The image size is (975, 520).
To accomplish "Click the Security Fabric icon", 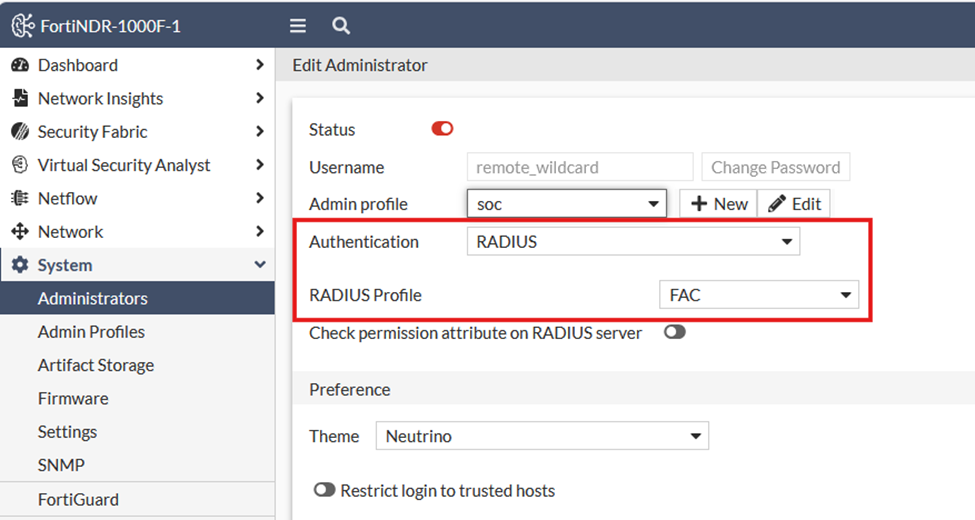I will 20,131.
